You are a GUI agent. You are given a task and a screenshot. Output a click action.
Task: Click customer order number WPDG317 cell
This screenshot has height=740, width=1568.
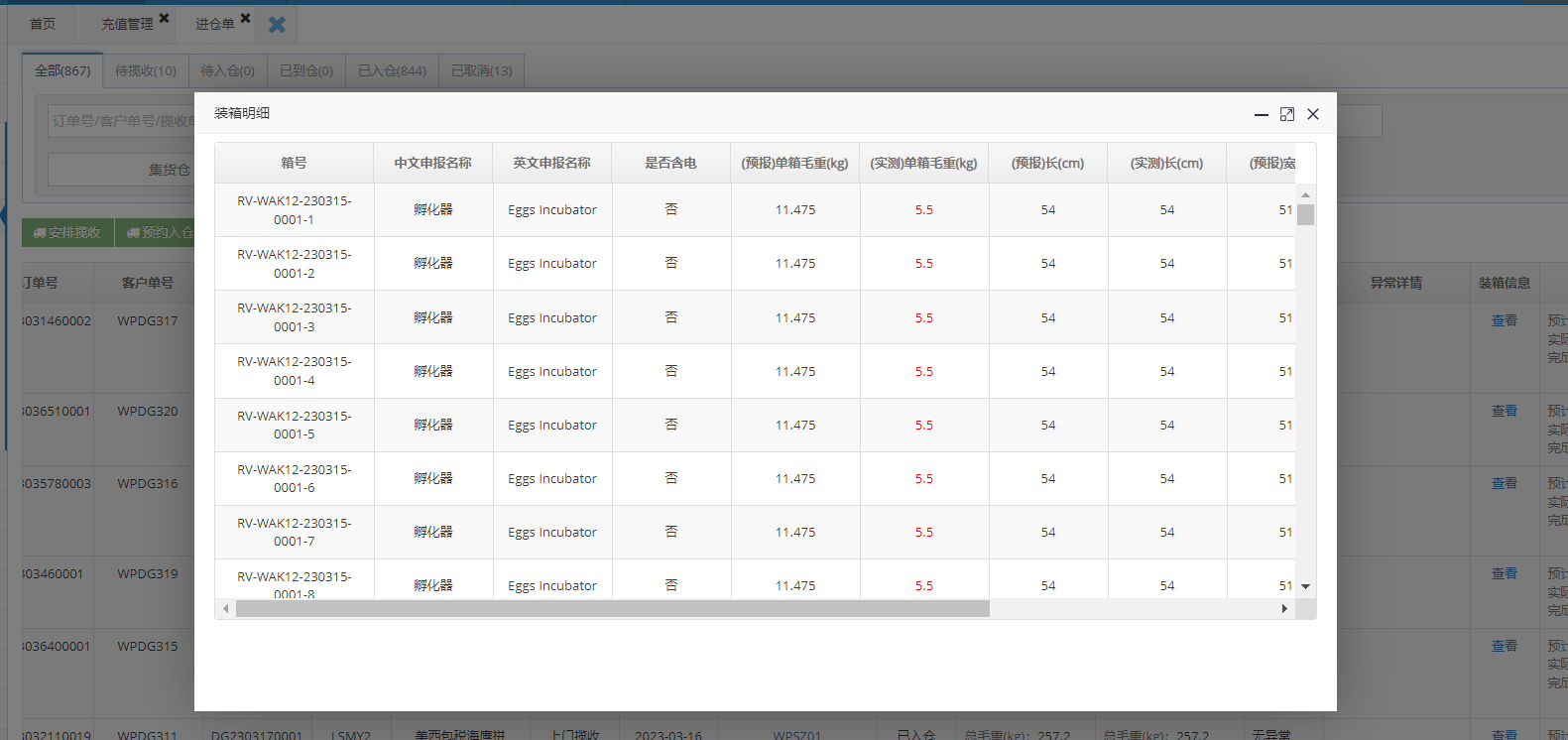[148, 320]
